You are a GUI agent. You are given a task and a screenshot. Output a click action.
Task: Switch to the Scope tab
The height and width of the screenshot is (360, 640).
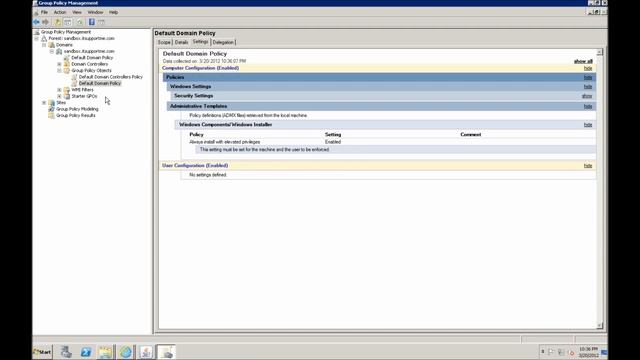click(164, 42)
